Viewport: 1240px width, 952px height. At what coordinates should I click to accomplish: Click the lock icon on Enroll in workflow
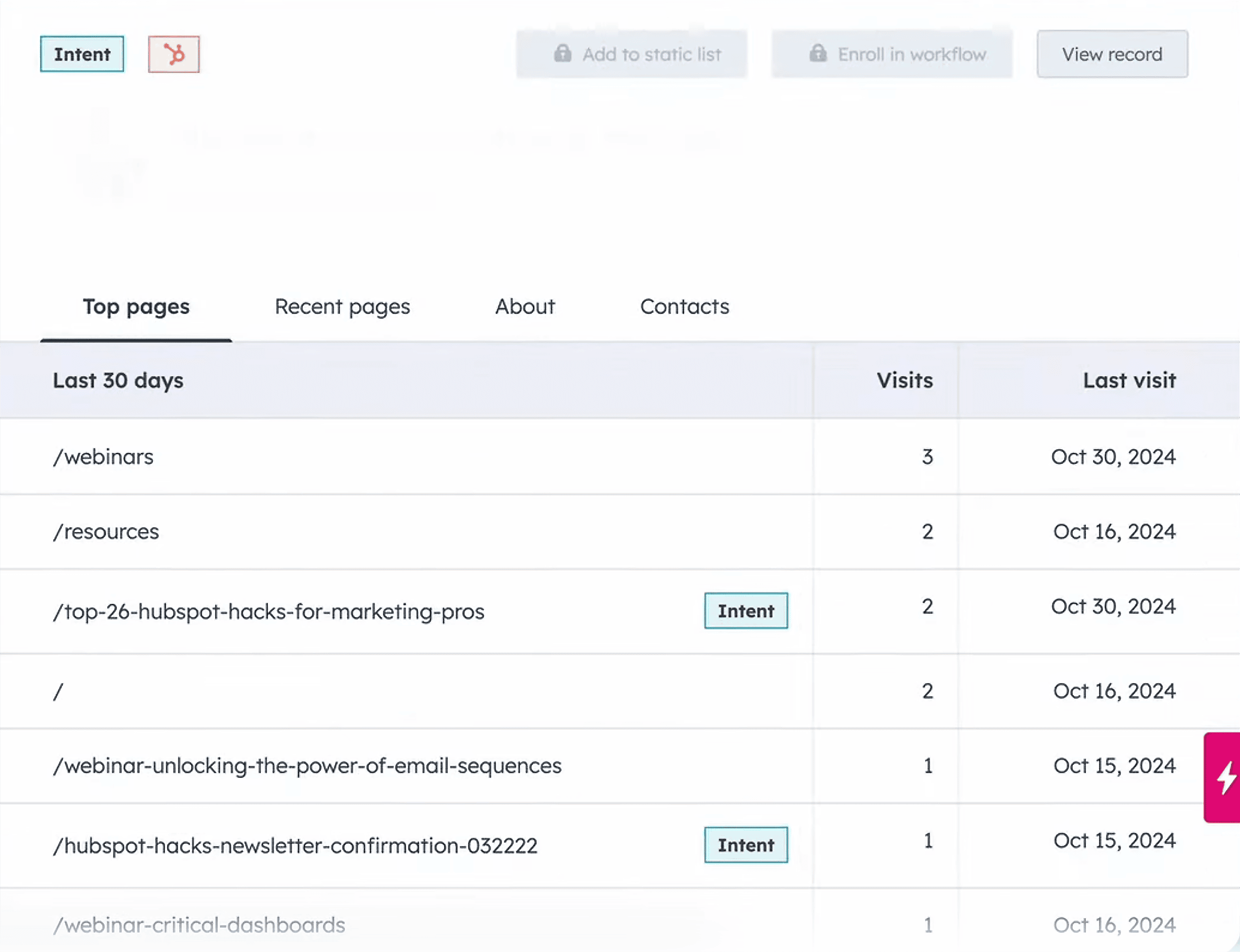point(818,53)
